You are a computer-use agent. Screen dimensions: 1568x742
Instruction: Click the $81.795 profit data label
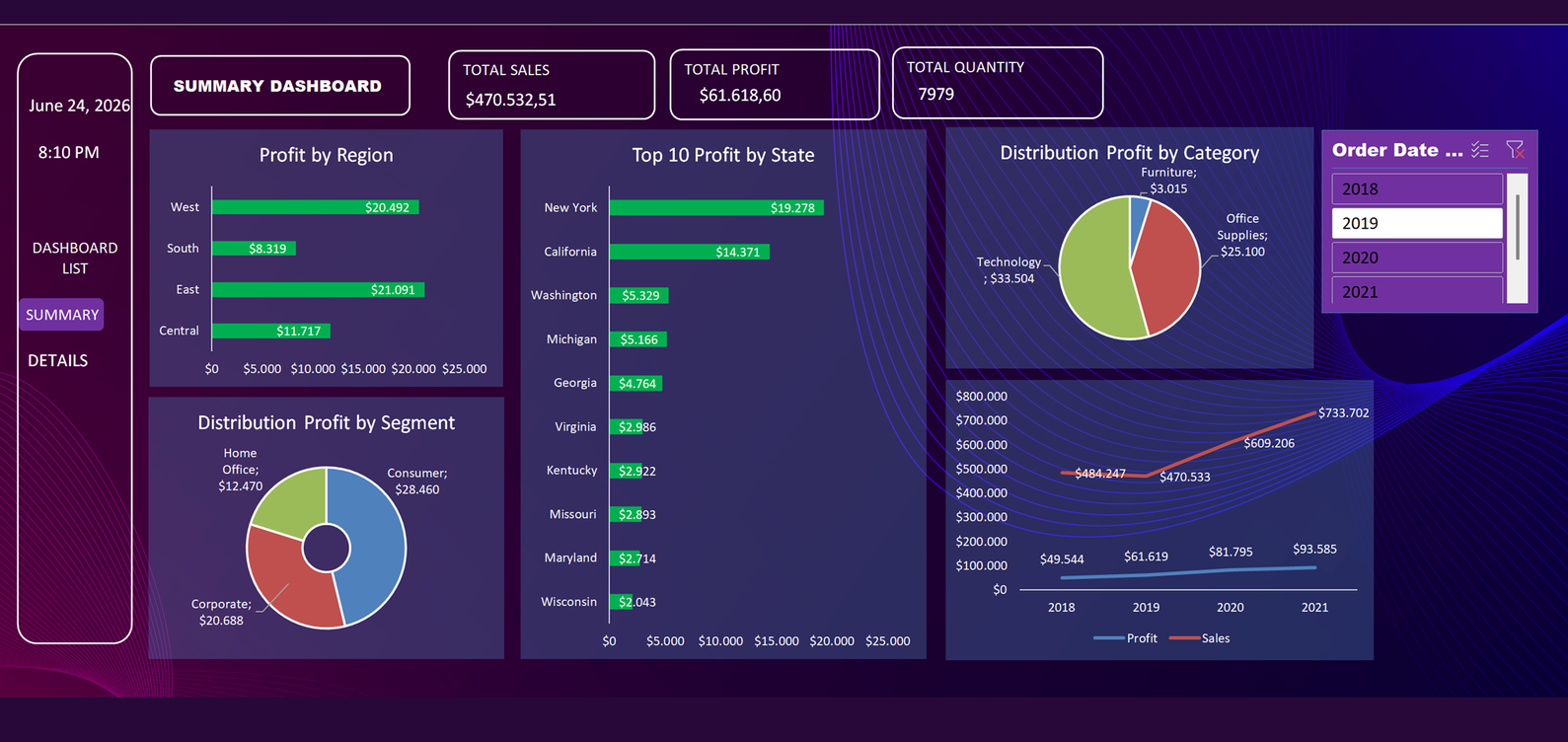pyautogui.click(x=1231, y=552)
